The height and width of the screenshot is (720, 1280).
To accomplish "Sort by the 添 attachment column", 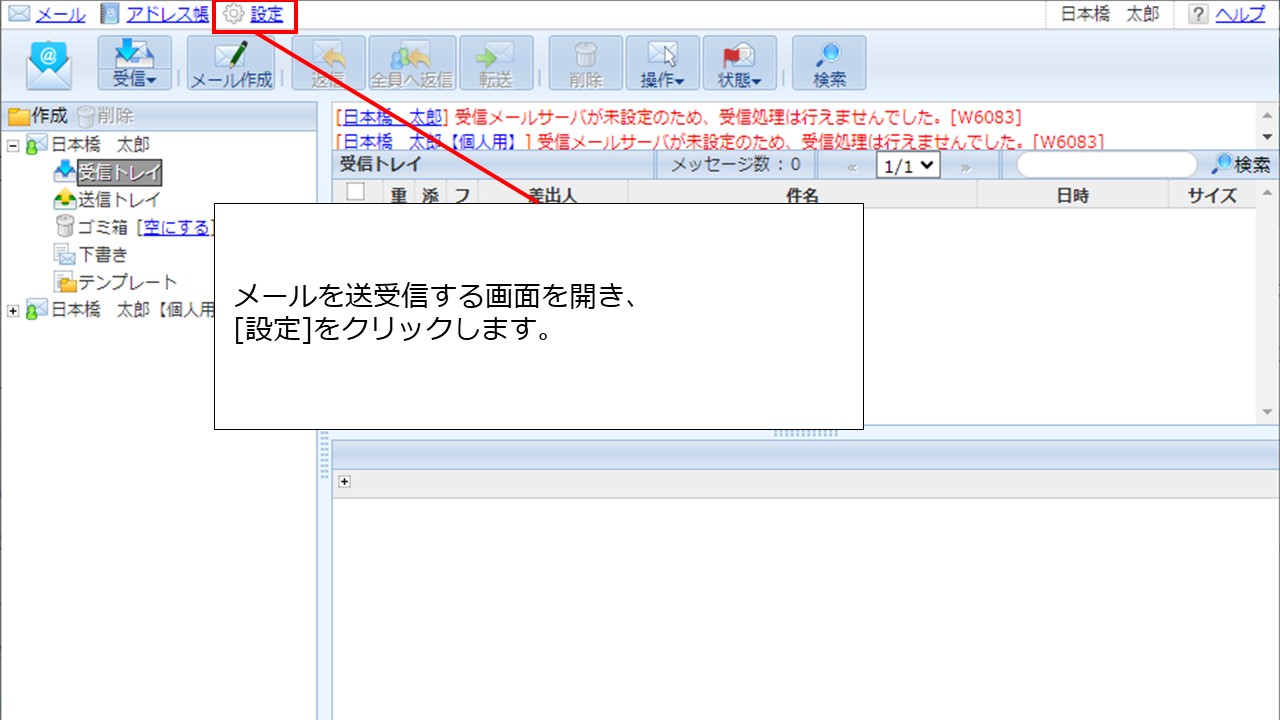I will pos(430,195).
